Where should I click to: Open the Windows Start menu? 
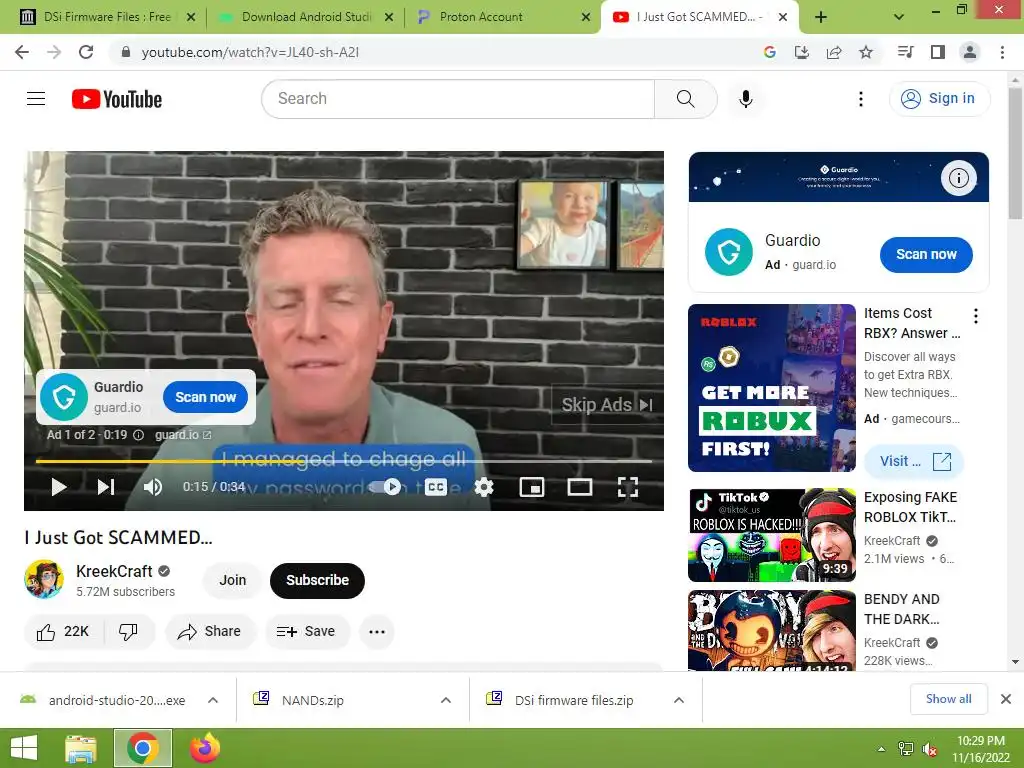pyautogui.click(x=24, y=748)
